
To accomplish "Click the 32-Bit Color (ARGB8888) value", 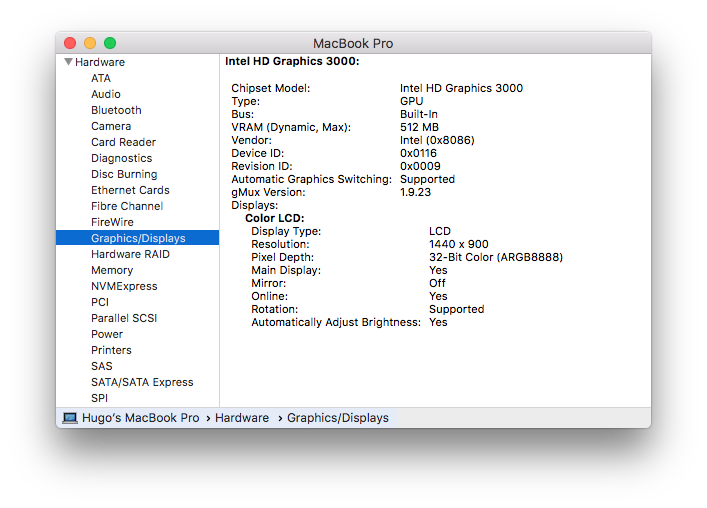I will click(x=496, y=257).
